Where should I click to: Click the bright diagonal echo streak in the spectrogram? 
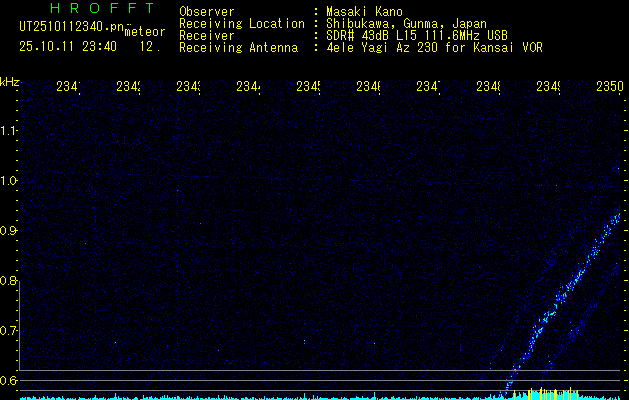tap(562, 301)
